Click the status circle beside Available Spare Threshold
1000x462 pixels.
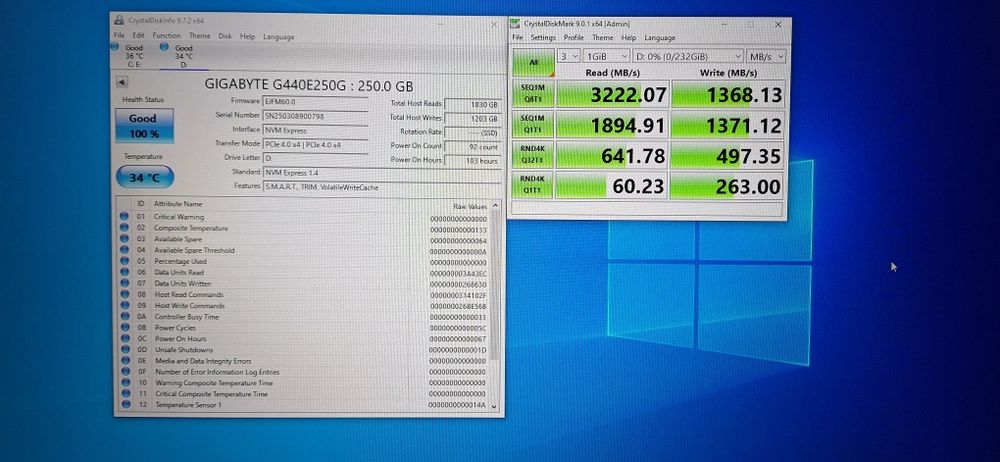coord(124,250)
